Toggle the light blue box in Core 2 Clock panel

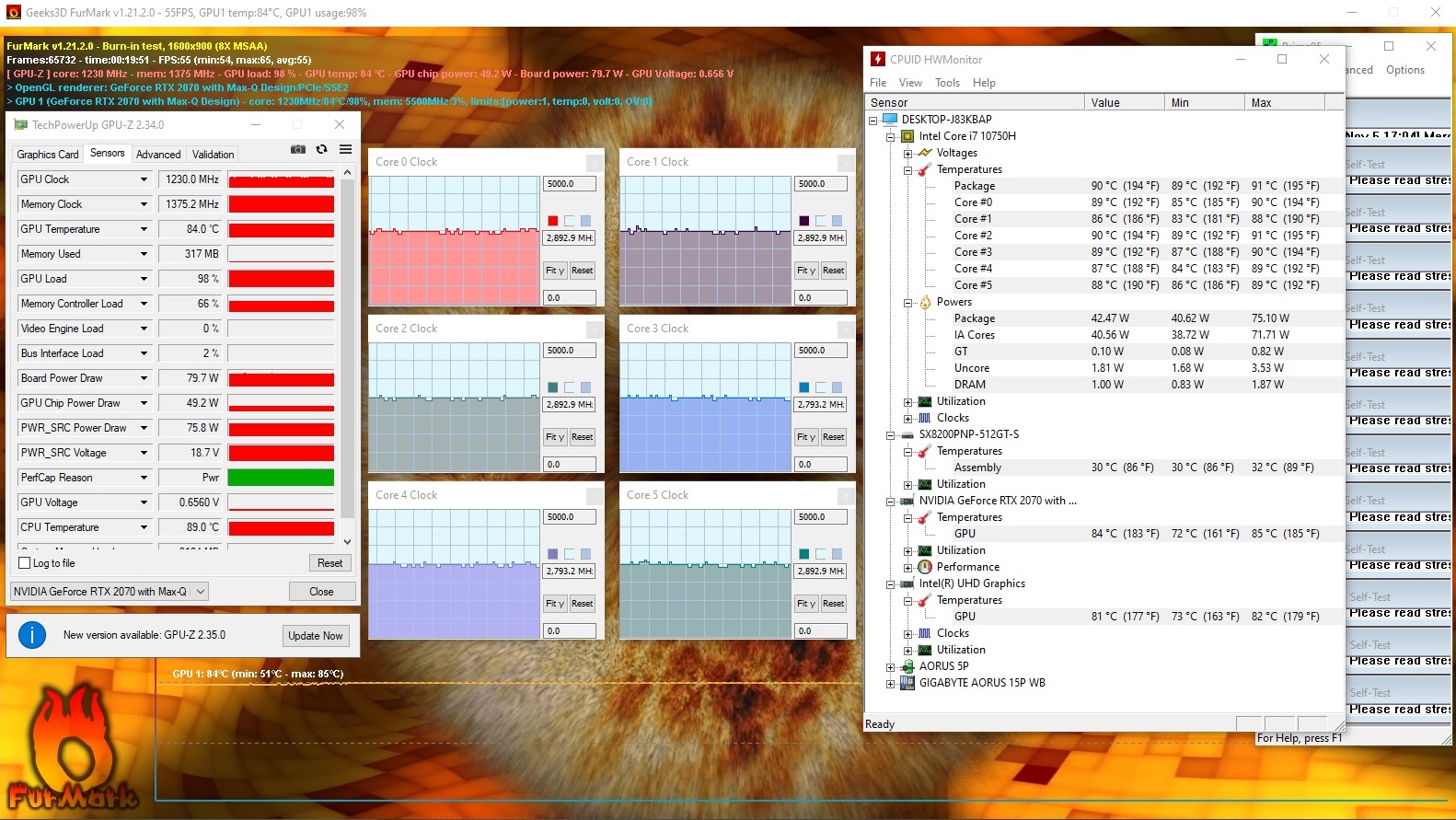coord(585,387)
